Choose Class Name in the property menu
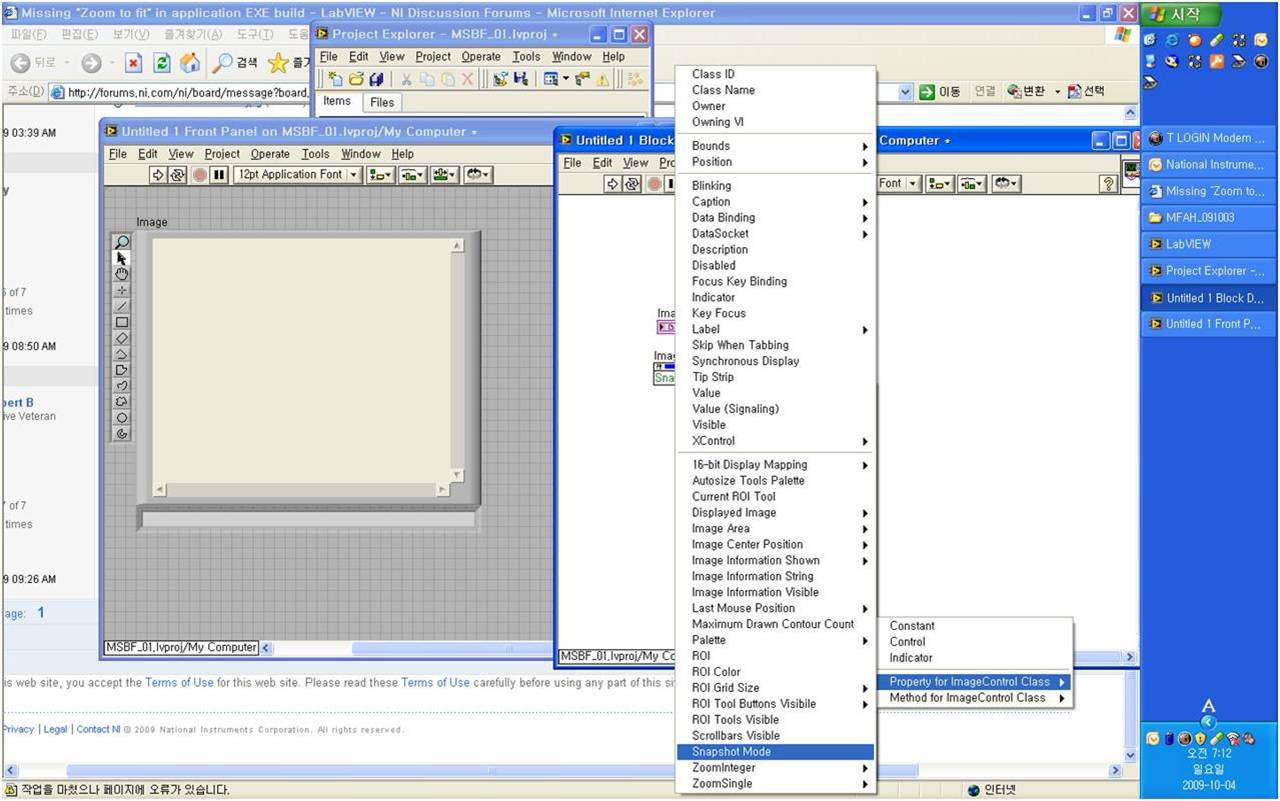Viewport: 1280px width, 801px height. pos(775,90)
